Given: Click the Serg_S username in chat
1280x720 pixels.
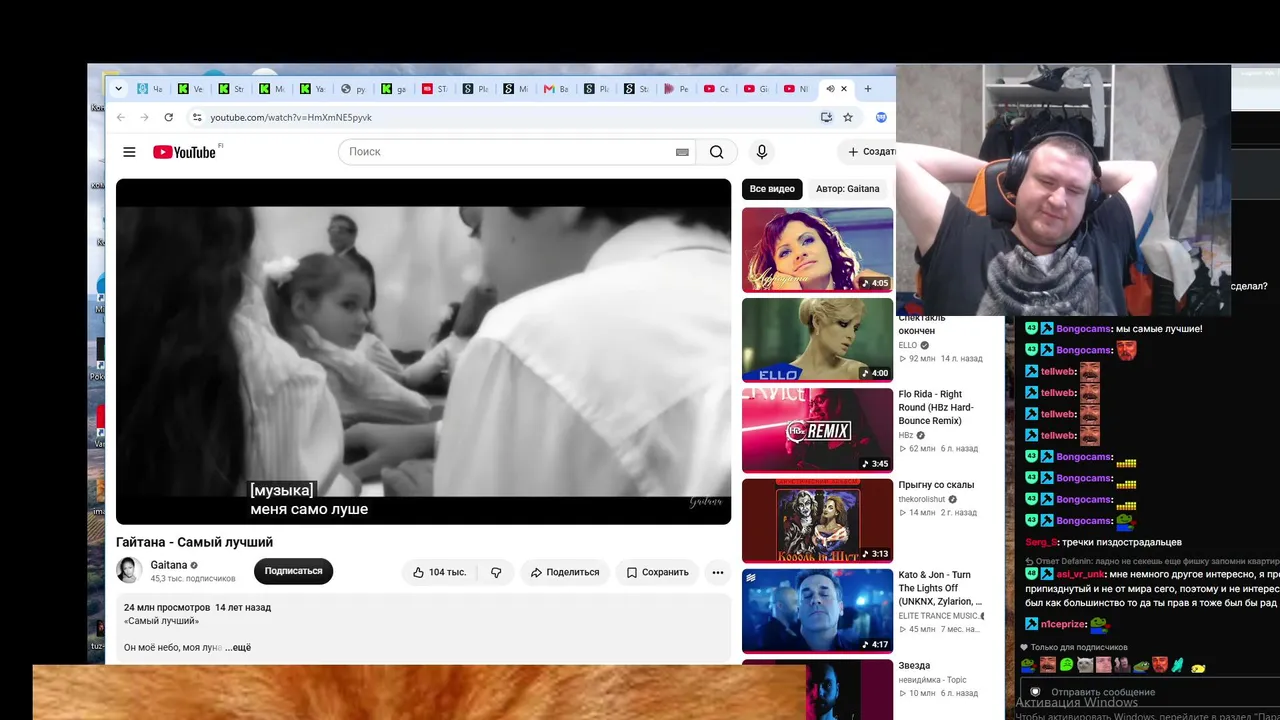Looking at the screenshot, I should (1041, 542).
